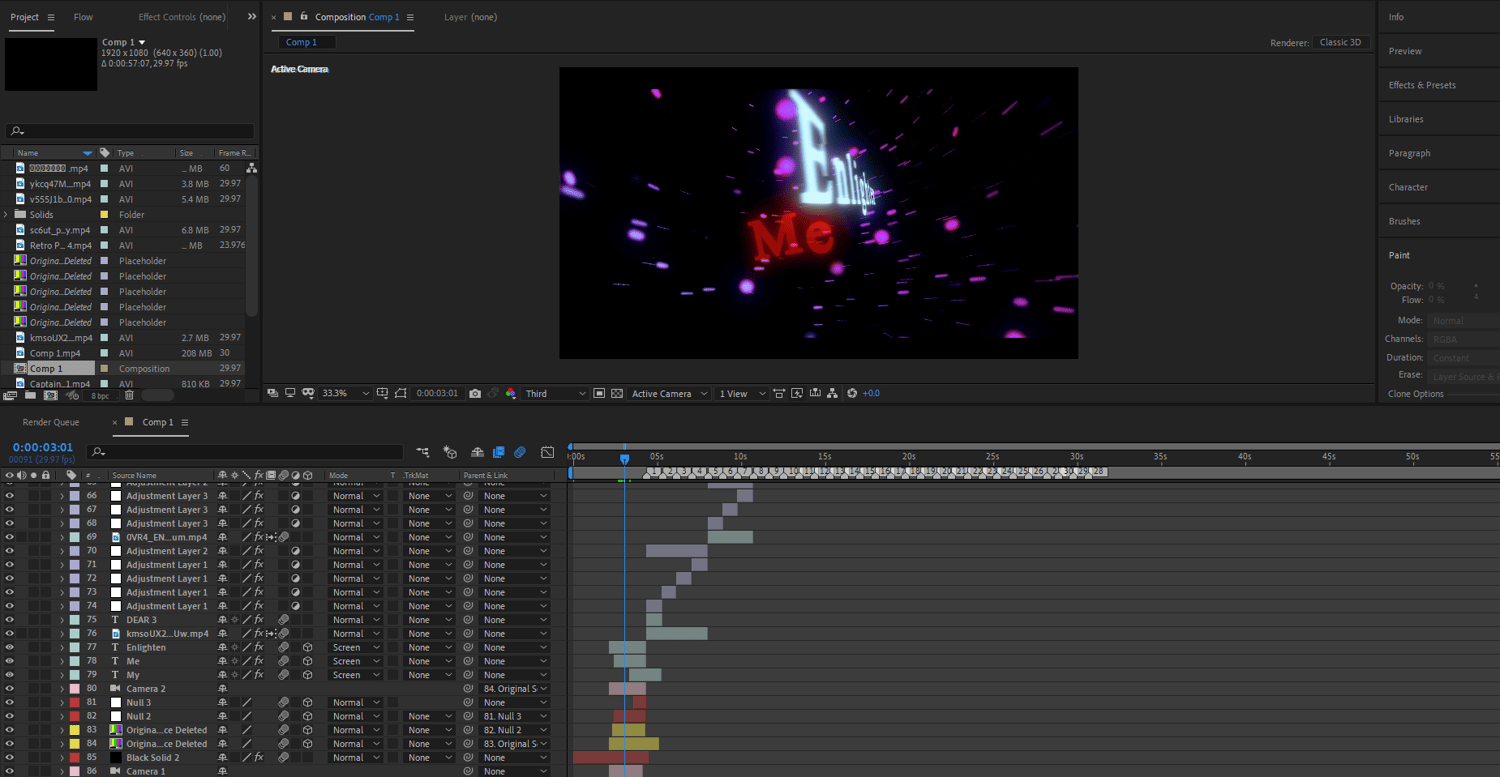
Task: Click the reset exposure icon
Action: click(852, 394)
